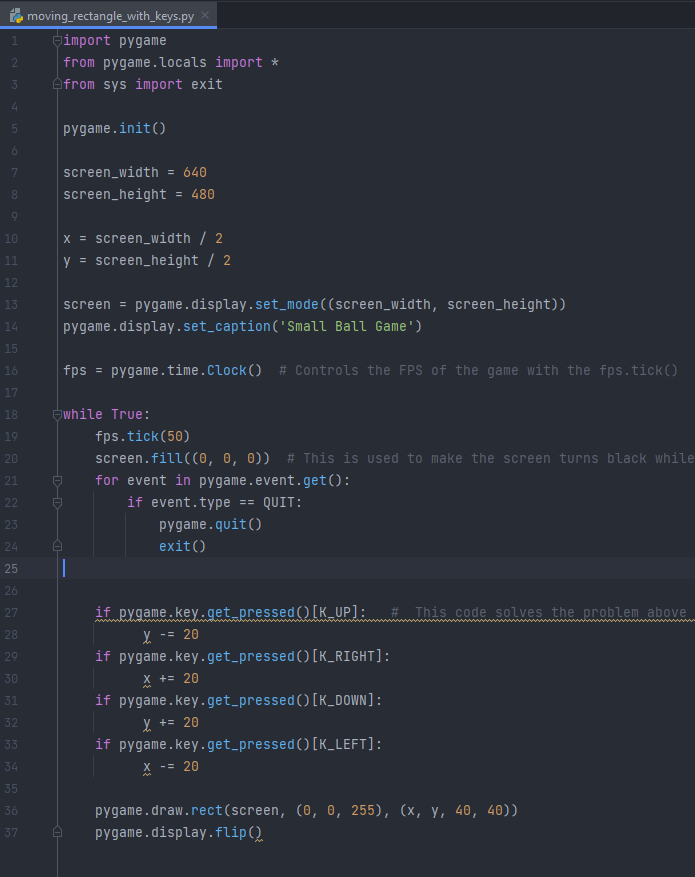
Task: Collapse the imports fold marker at line 1
Action: click(57, 40)
